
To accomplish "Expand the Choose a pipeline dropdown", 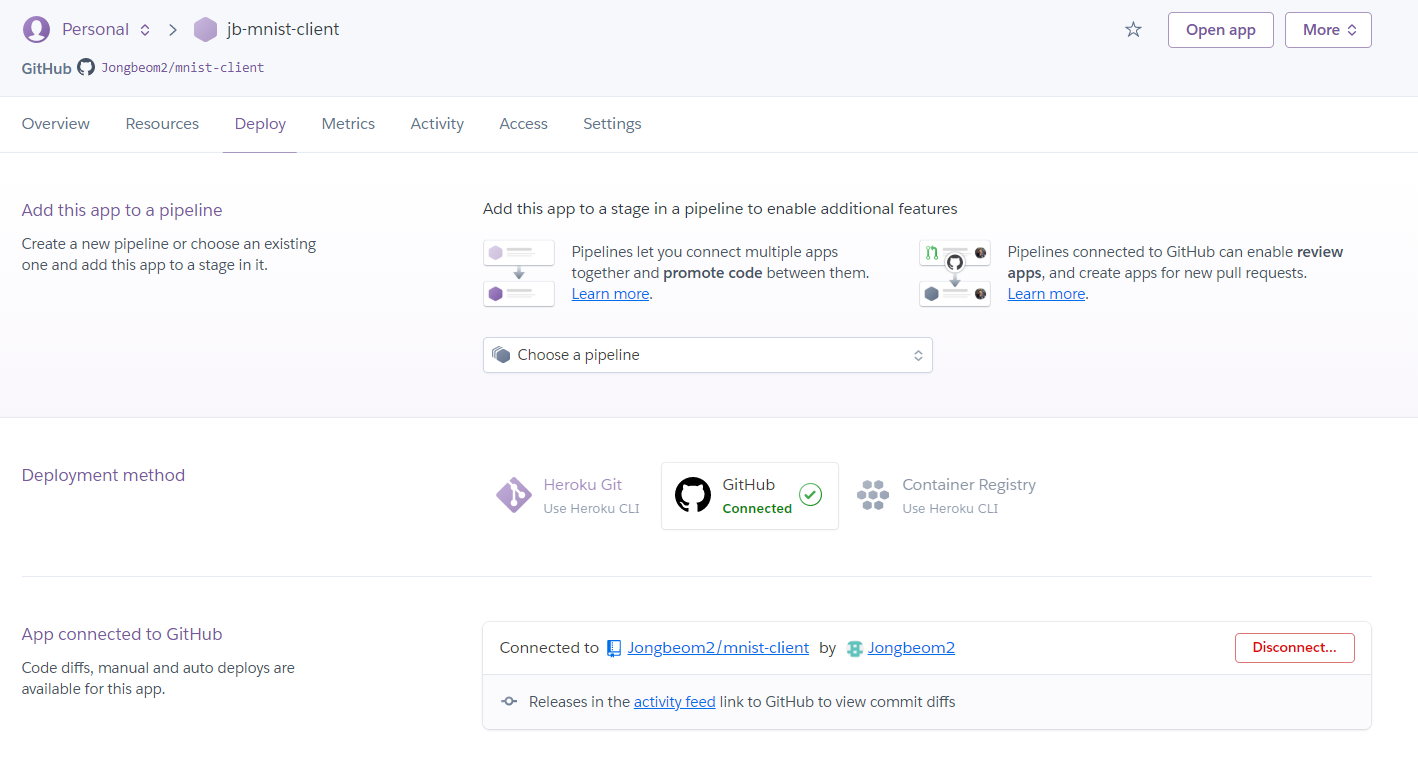I will click(x=708, y=355).
